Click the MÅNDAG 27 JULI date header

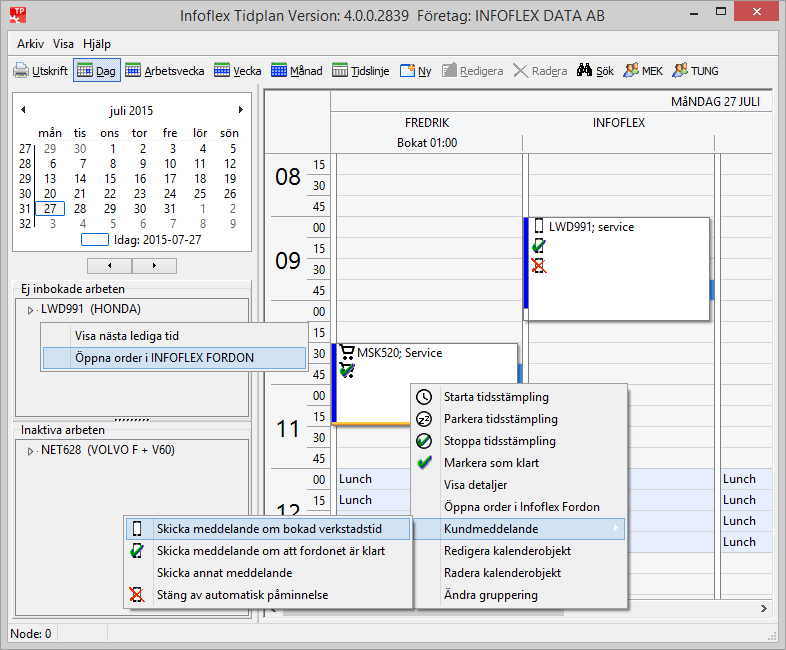(x=715, y=102)
